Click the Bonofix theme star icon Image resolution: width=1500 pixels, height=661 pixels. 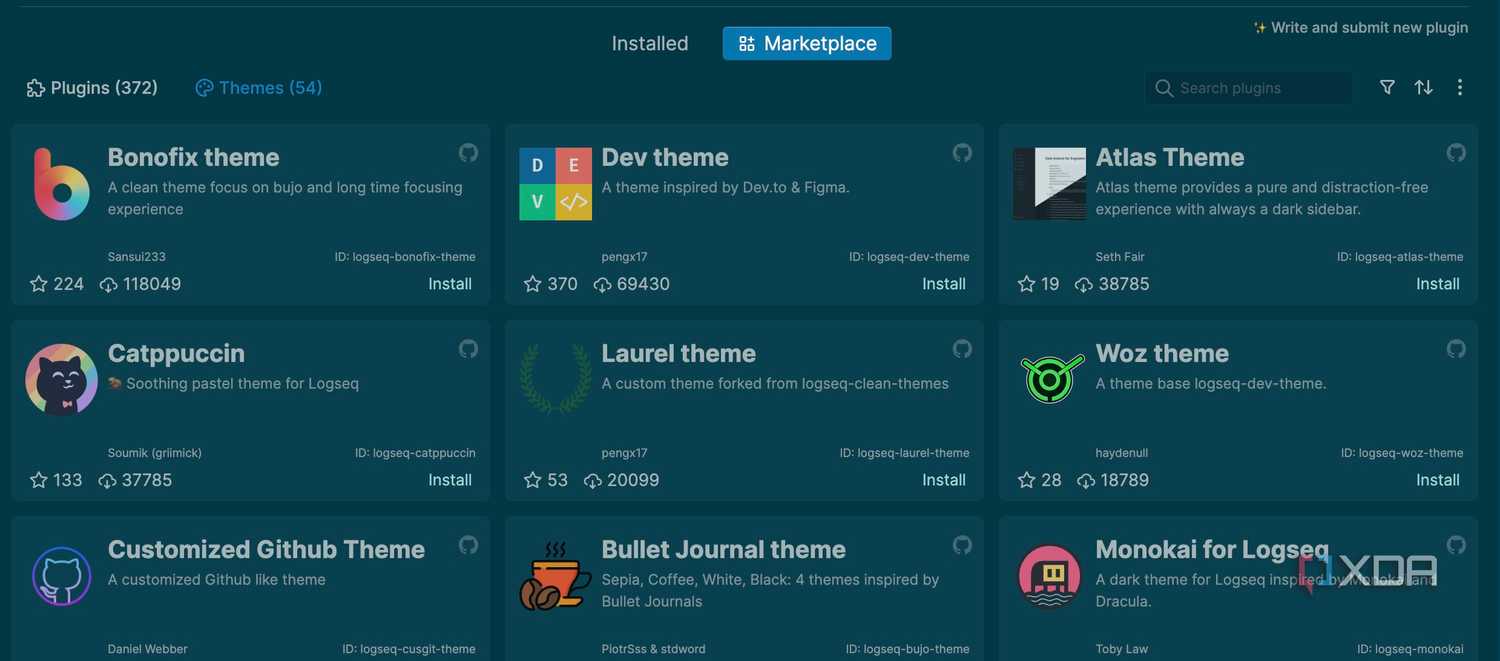click(39, 284)
